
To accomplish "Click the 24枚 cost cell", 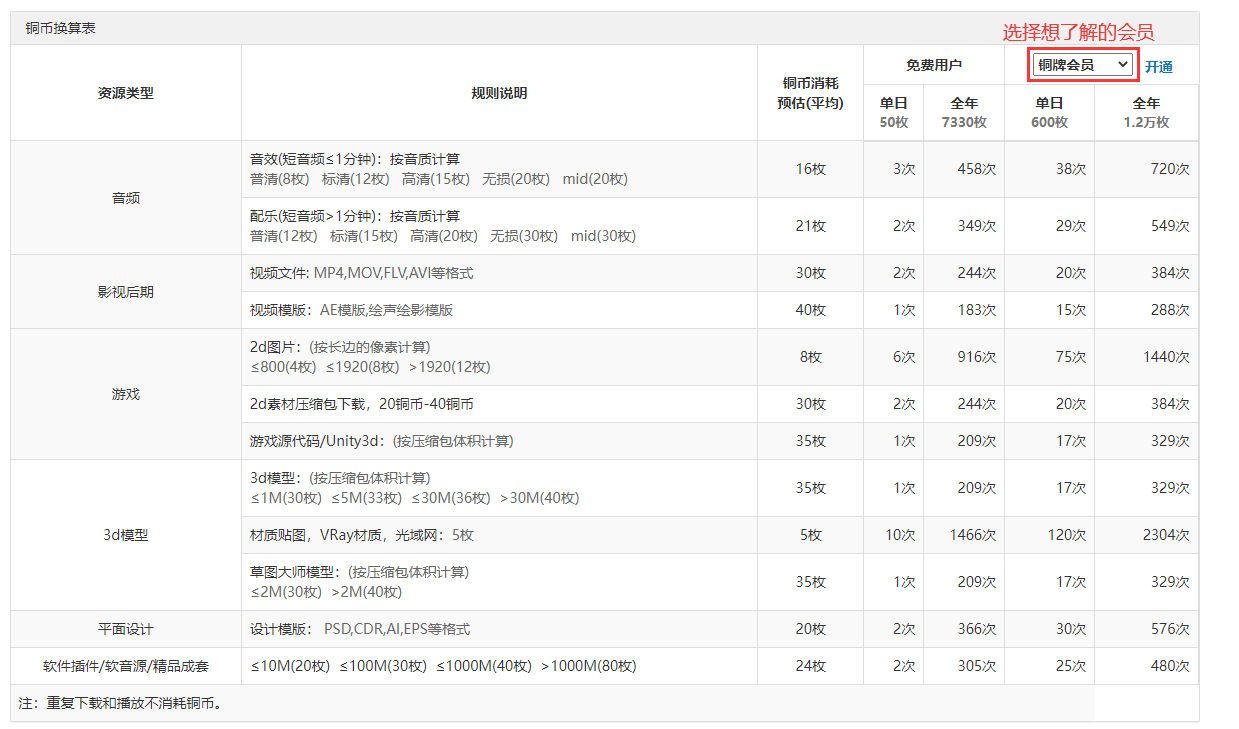I will (810, 666).
